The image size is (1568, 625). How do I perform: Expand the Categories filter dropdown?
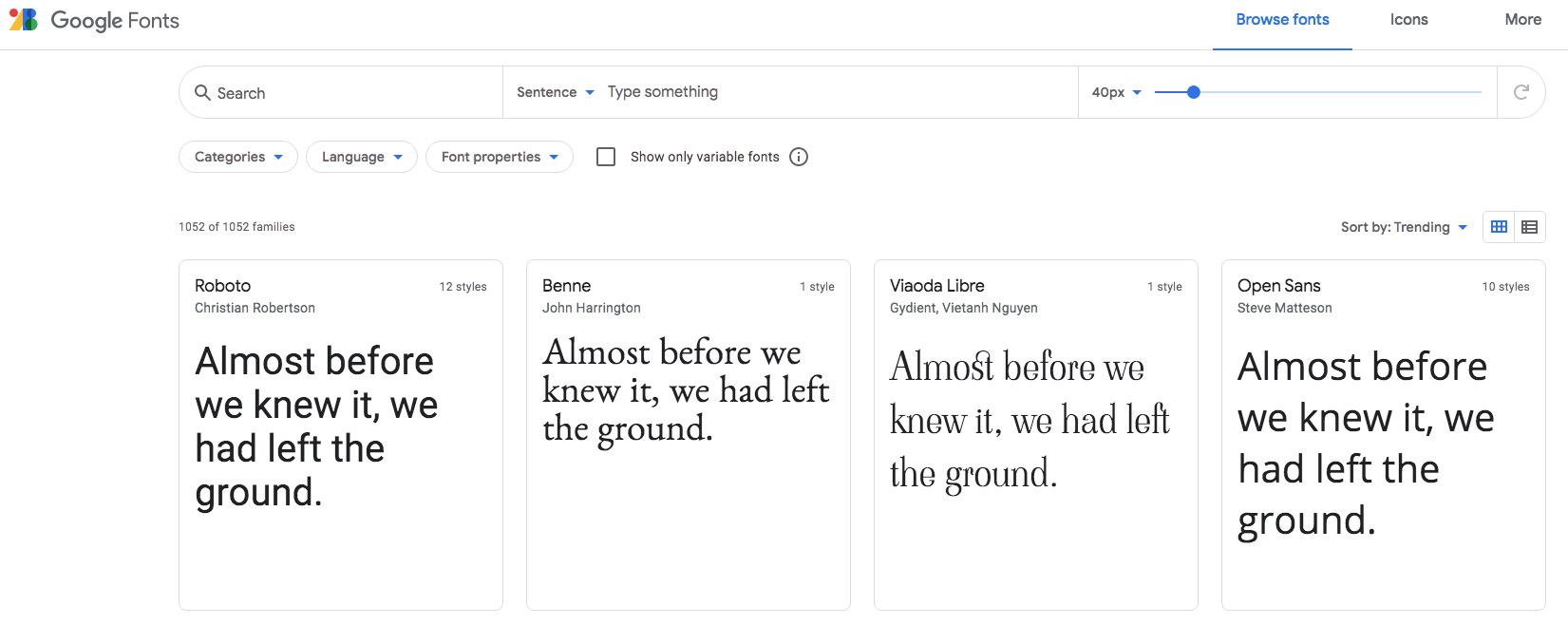pyautogui.click(x=238, y=157)
